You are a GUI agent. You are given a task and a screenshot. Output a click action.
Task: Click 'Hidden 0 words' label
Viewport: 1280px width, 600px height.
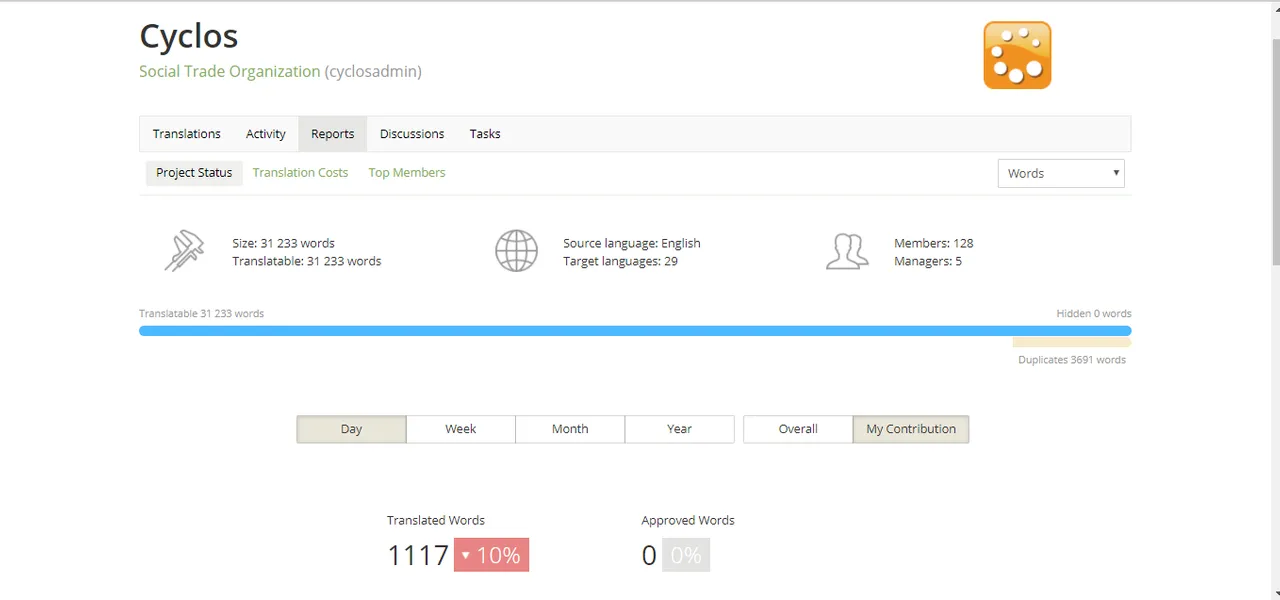1094,313
